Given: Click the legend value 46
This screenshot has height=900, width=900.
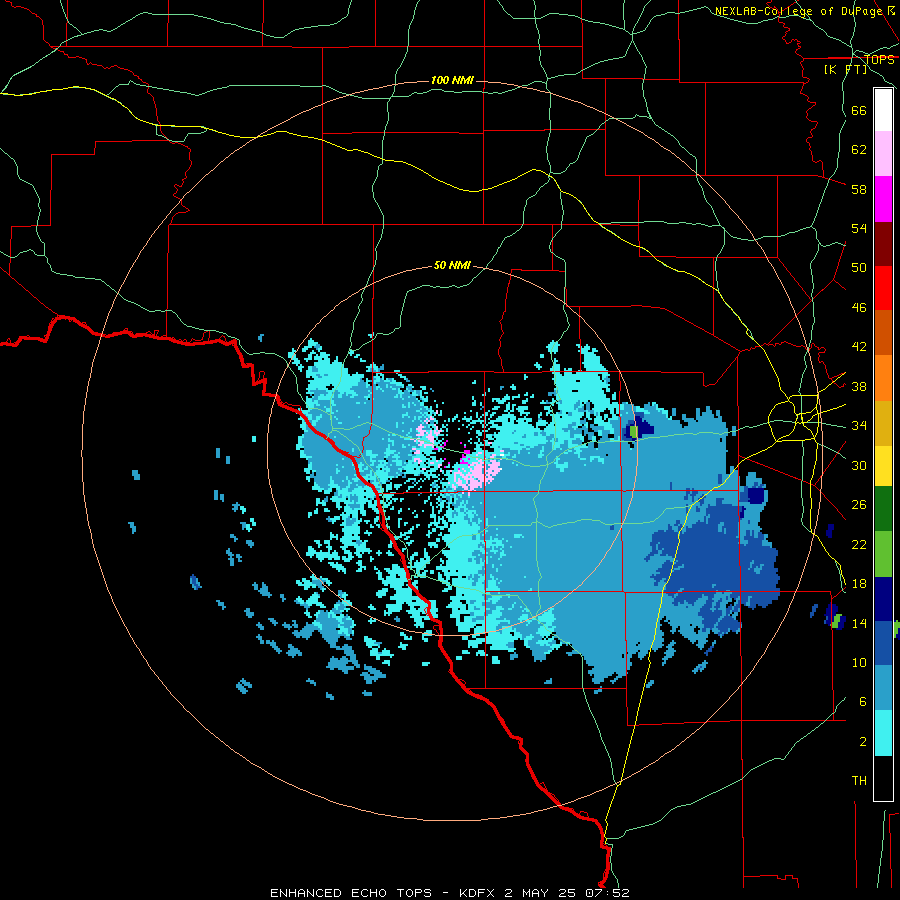Looking at the screenshot, I should click(x=859, y=308).
